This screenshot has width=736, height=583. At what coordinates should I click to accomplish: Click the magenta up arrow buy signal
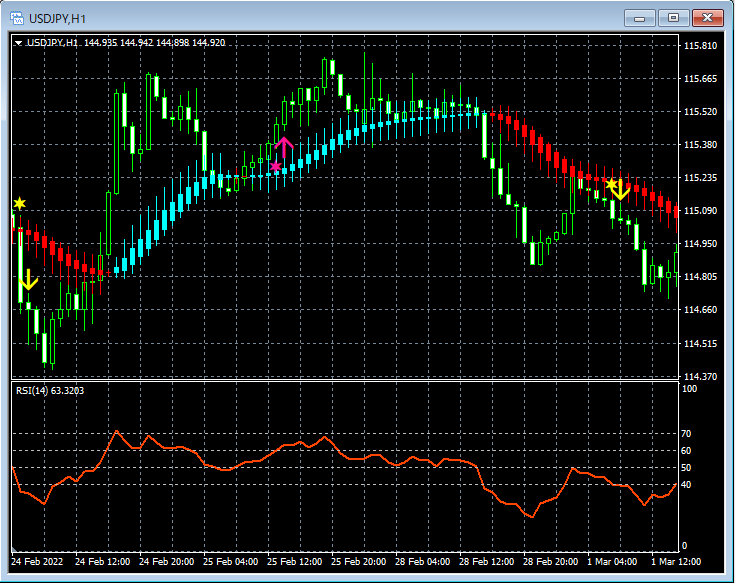pyautogui.click(x=284, y=147)
